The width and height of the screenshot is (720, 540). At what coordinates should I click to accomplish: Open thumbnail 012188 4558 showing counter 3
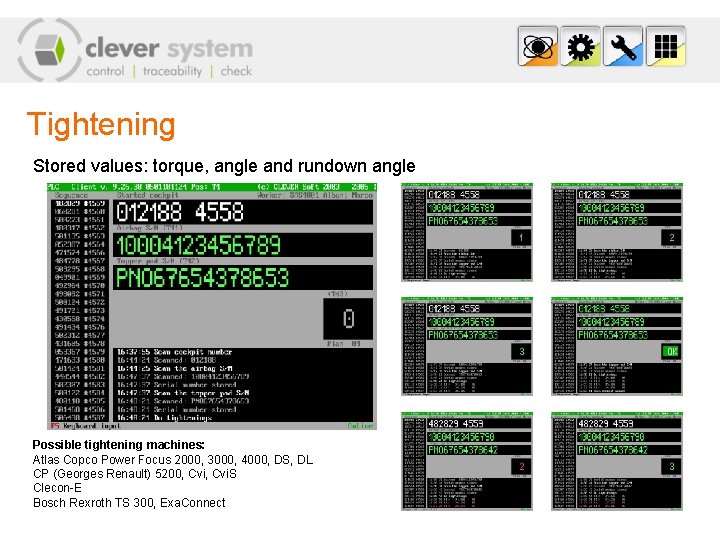(467, 346)
